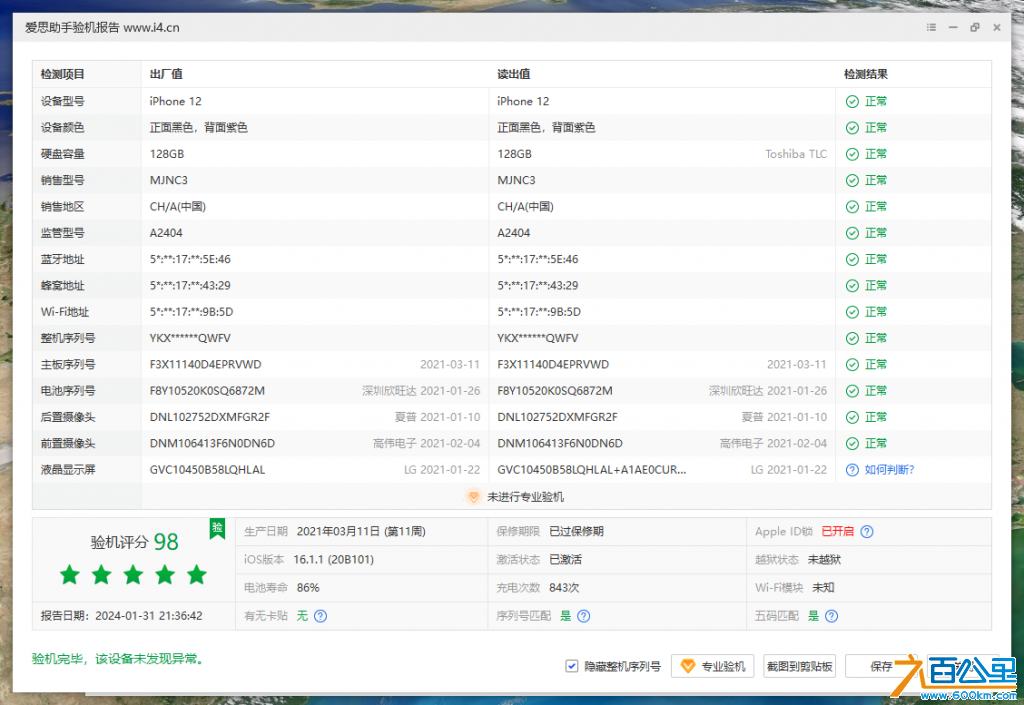Click 检测项目 column header
The height and width of the screenshot is (705, 1024).
(x=63, y=74)
